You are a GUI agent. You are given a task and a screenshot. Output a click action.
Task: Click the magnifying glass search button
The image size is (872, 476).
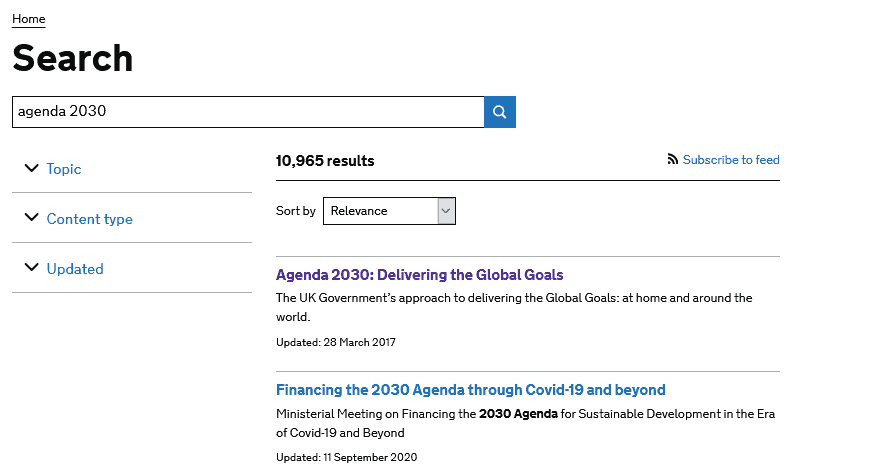click(499, 112)
